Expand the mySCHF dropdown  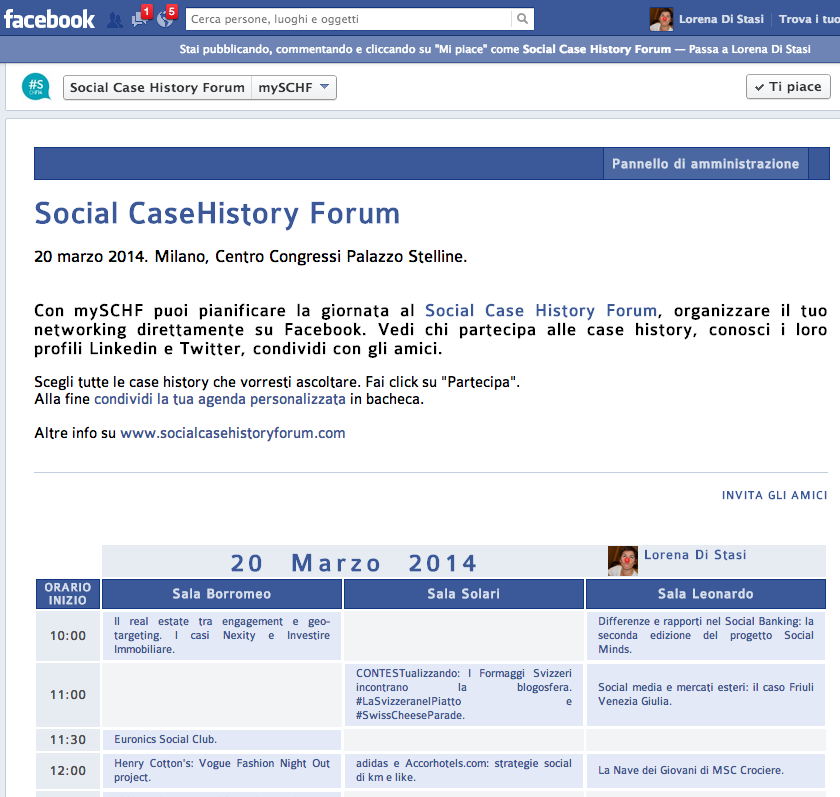(294, 88)
